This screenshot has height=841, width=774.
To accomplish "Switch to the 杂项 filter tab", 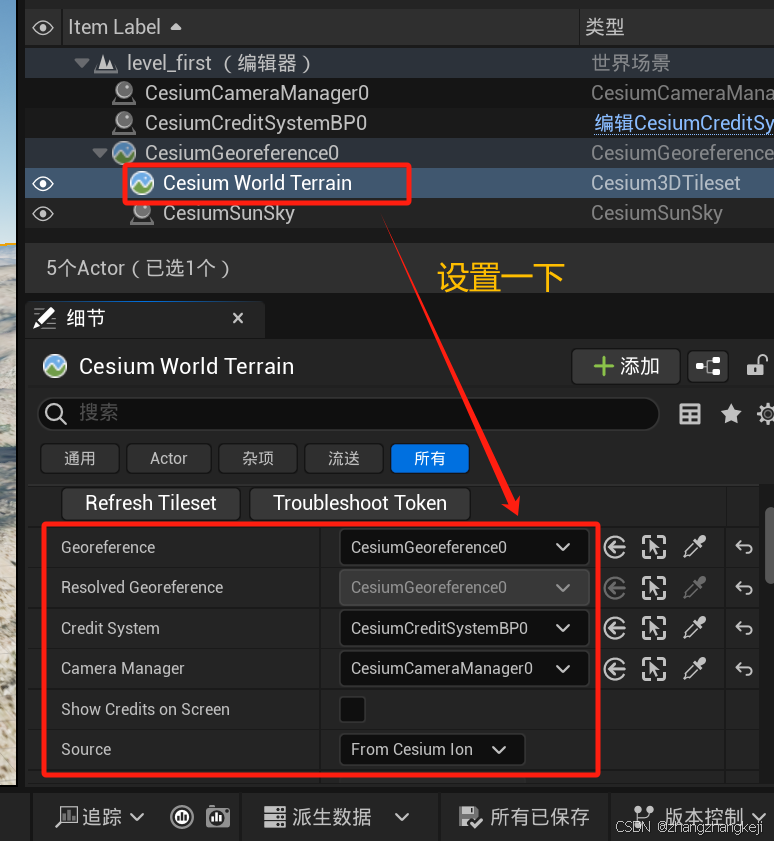I will coord(258,459).
